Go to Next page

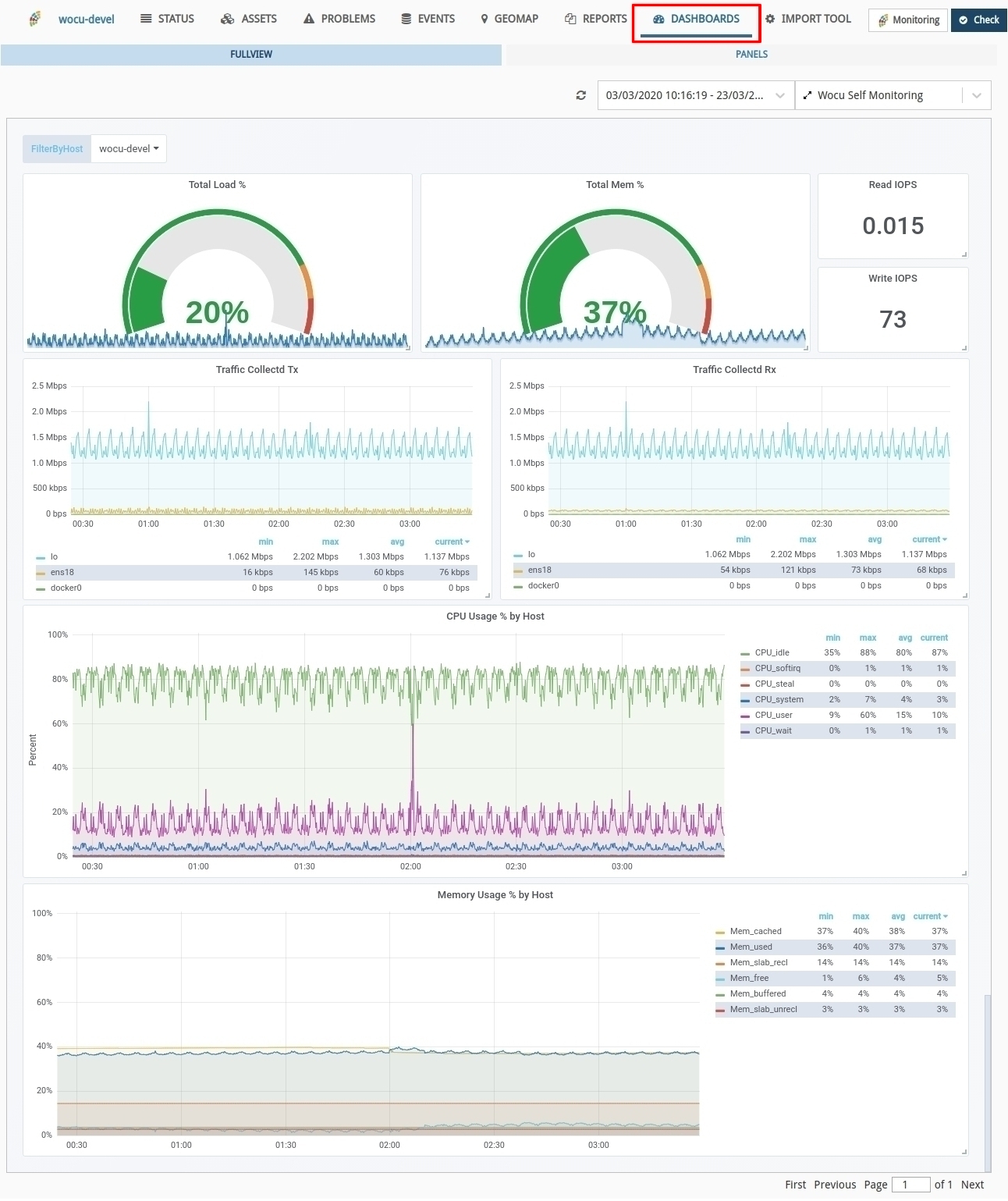(x=972, y=1185)
